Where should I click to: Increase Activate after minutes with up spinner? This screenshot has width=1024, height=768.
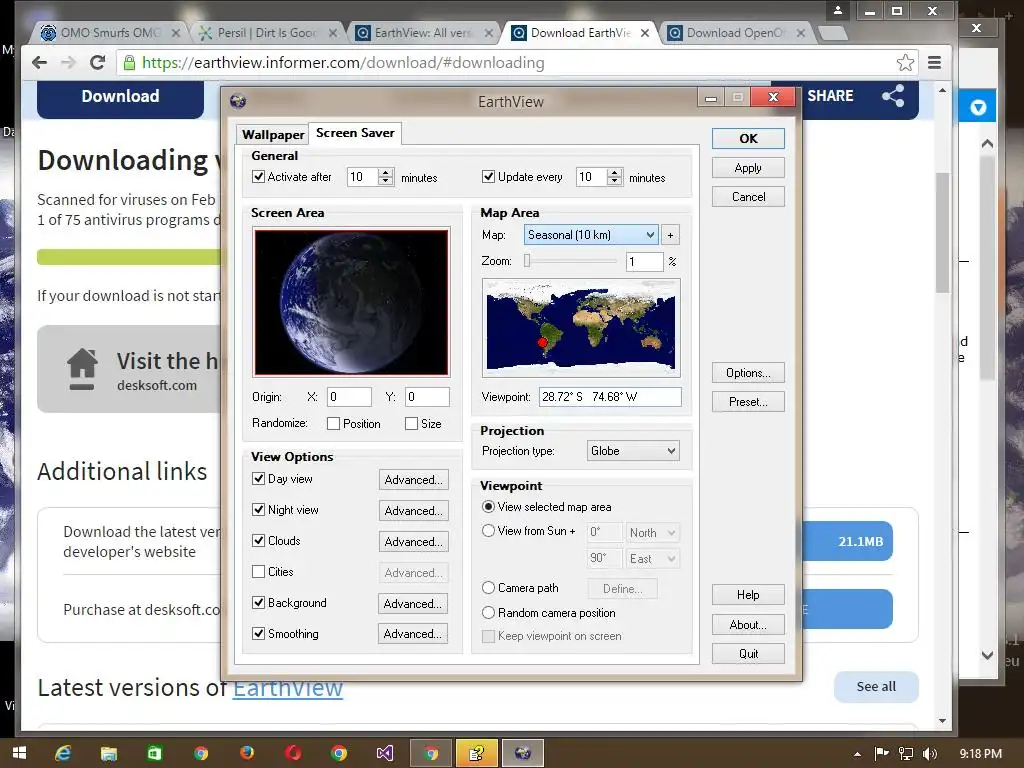coord(386,172)
